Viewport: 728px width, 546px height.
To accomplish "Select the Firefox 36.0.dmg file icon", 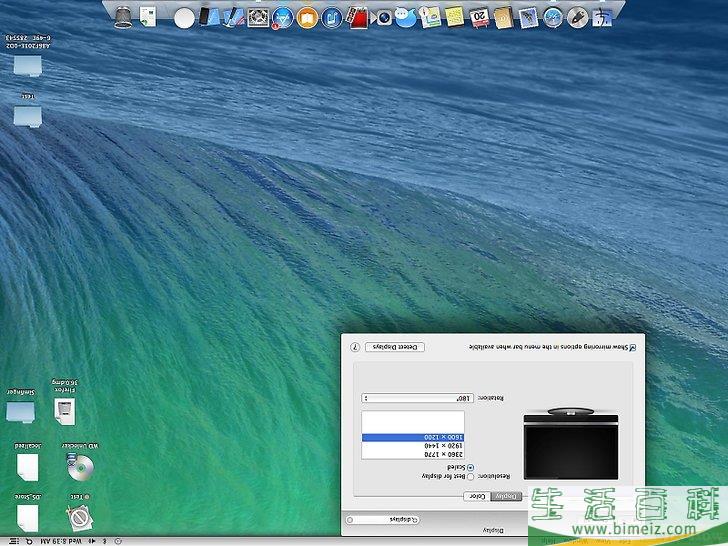I will tap(65, 412).
